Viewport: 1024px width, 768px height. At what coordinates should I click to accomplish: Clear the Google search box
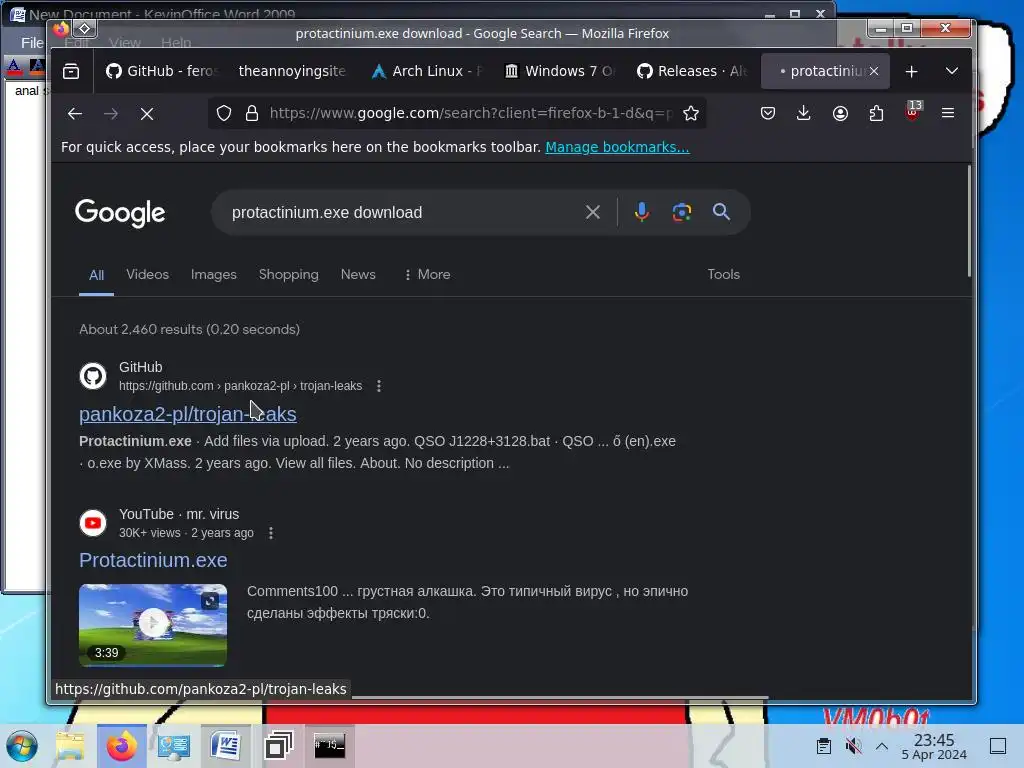pyautogui.click(x=593, y=212)
